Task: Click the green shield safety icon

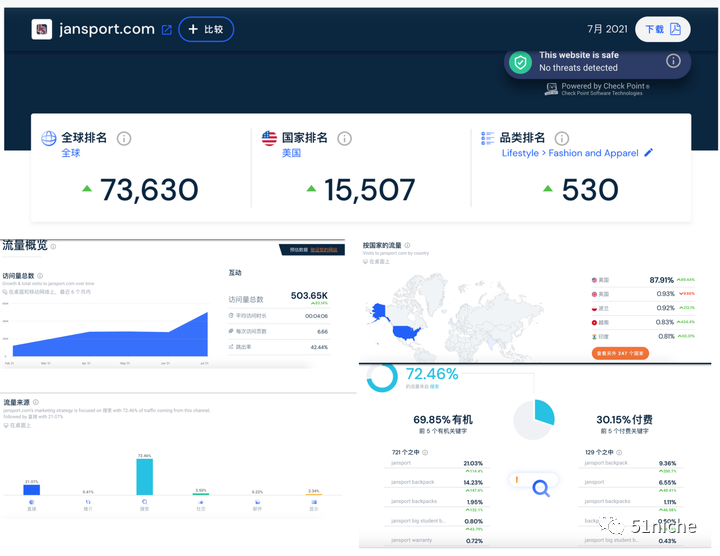Action: (x=520, y=62)
